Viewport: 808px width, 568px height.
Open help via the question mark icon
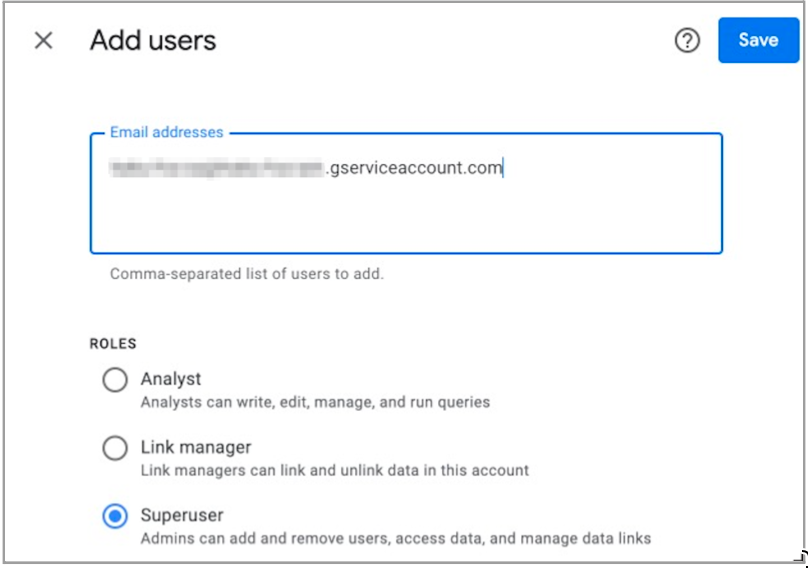687,41
